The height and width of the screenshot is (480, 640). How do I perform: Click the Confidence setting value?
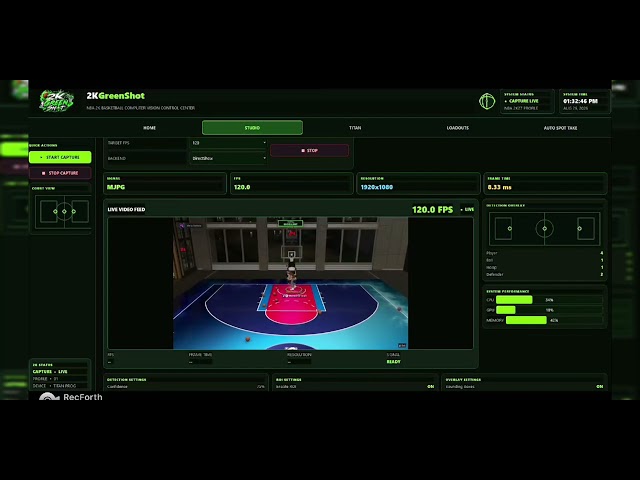[261, 387]
